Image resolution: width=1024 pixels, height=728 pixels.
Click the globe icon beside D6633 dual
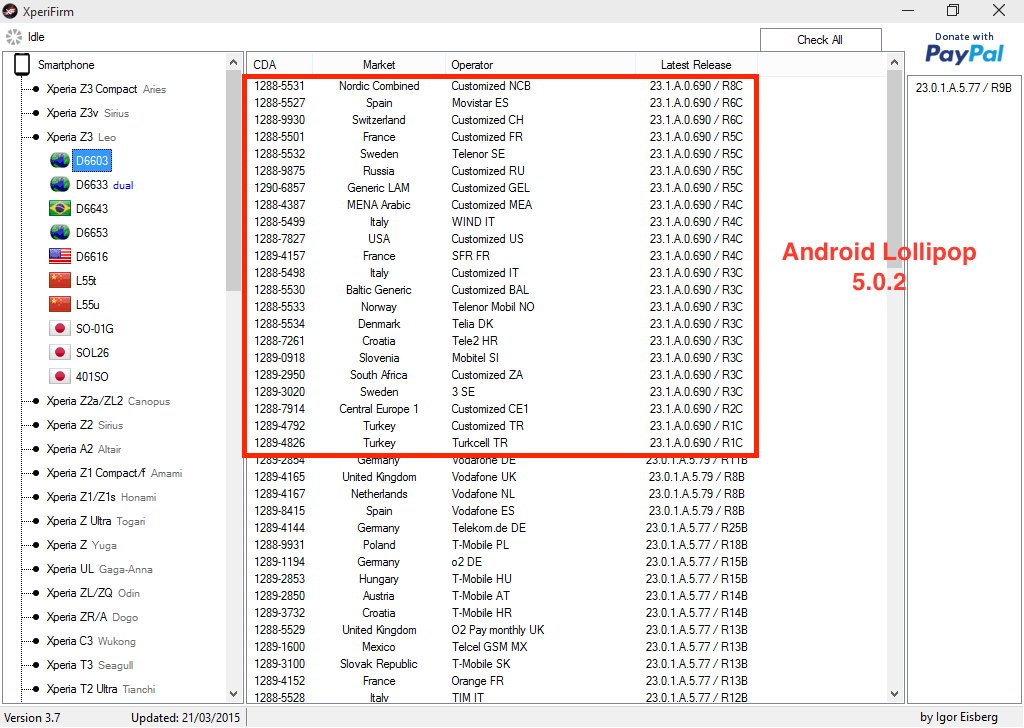pyautogui.click(x=60, y=185)
